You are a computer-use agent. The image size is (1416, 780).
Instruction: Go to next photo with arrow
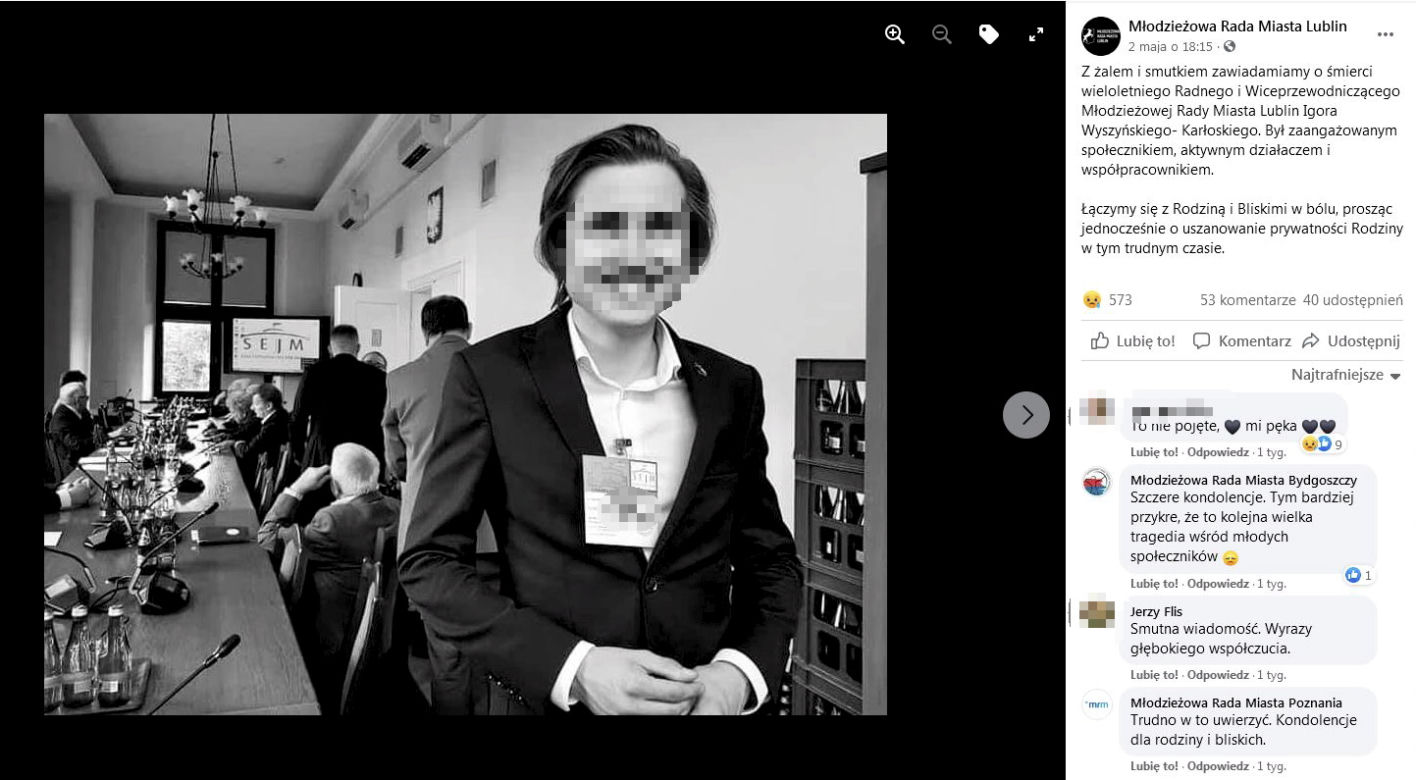(1026, 415)
